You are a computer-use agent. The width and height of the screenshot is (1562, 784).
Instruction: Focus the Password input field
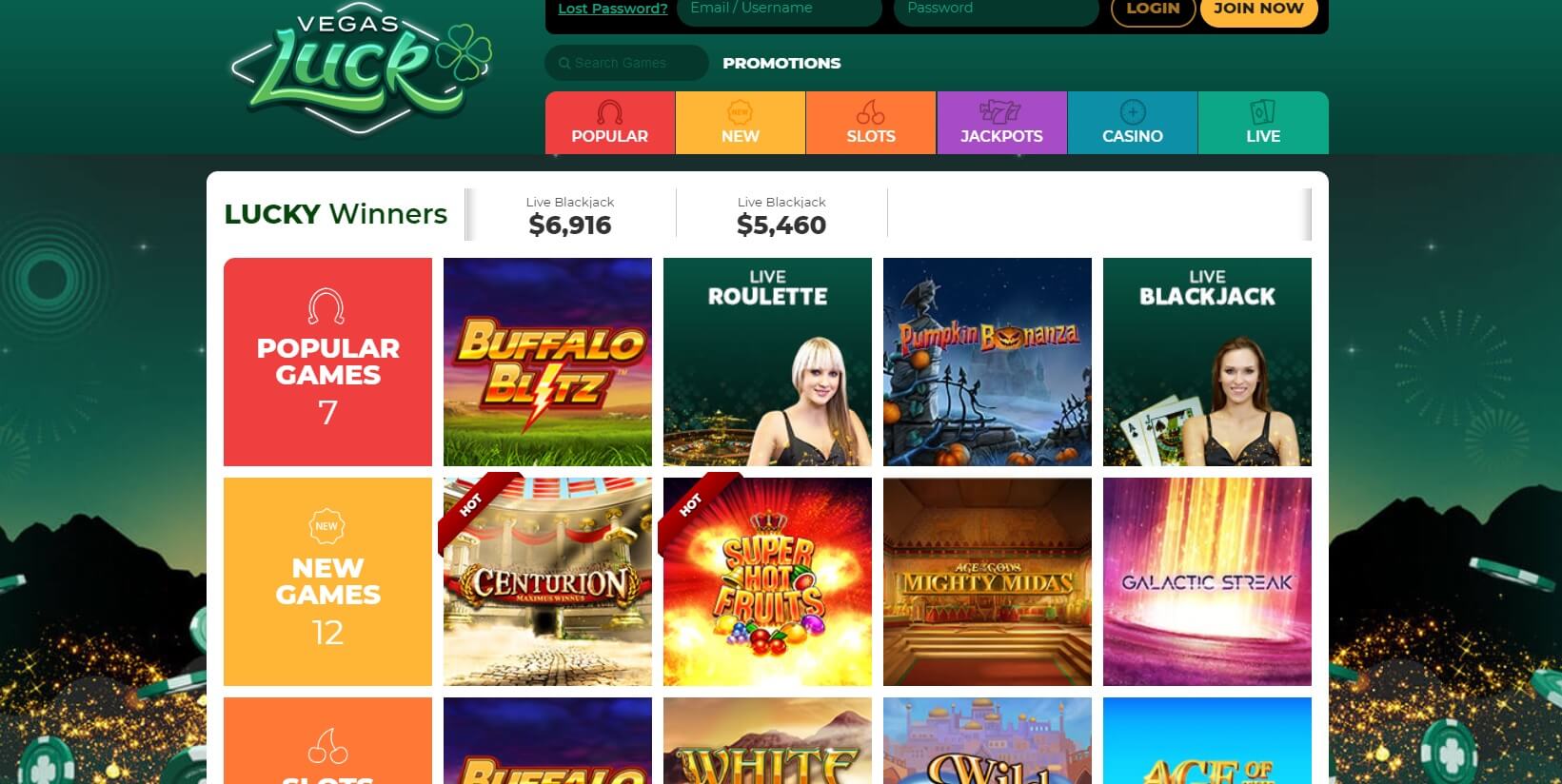(997, 10)
